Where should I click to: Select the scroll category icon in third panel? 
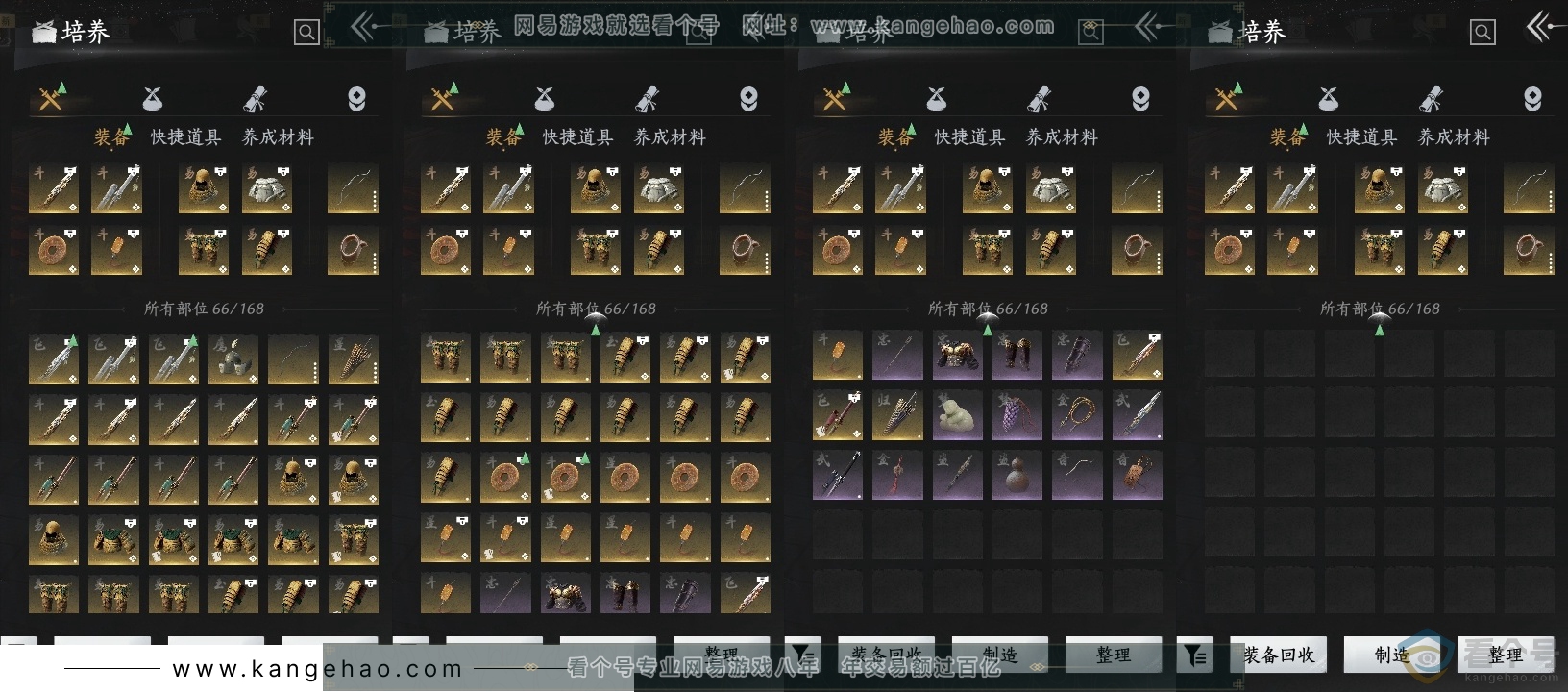pyautogui.click(x=1039, y=98)
